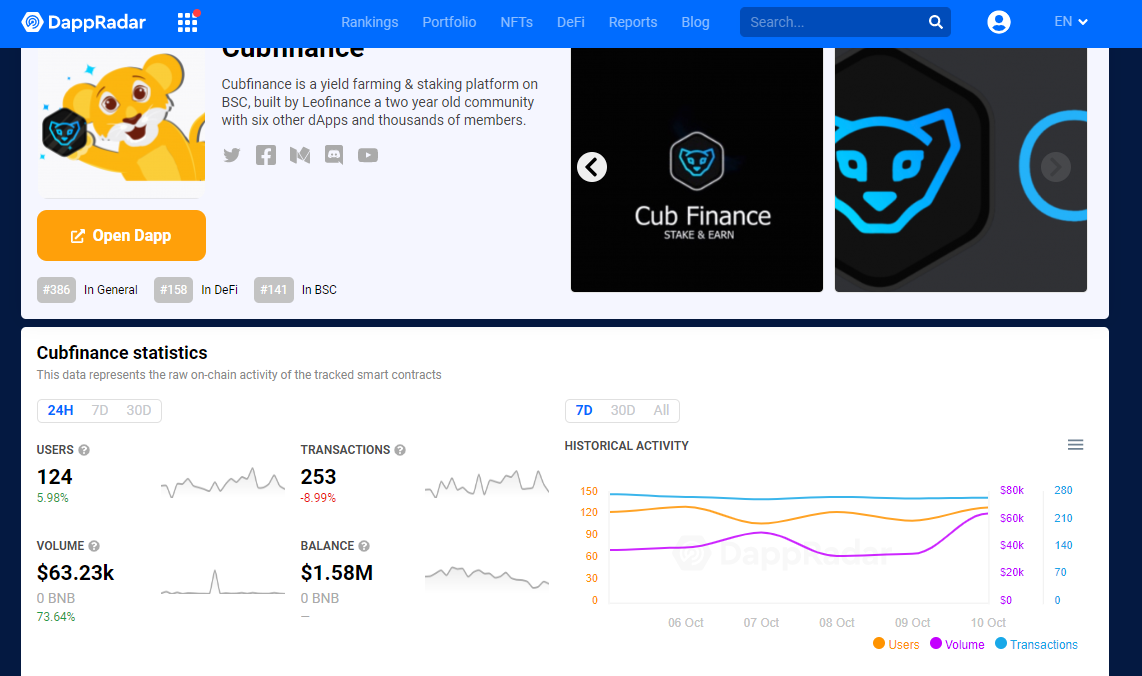Open historical activity chart hamburger menu
Screen dimensions: 1142x676
pyautogui.click(x=1075, y=445)
